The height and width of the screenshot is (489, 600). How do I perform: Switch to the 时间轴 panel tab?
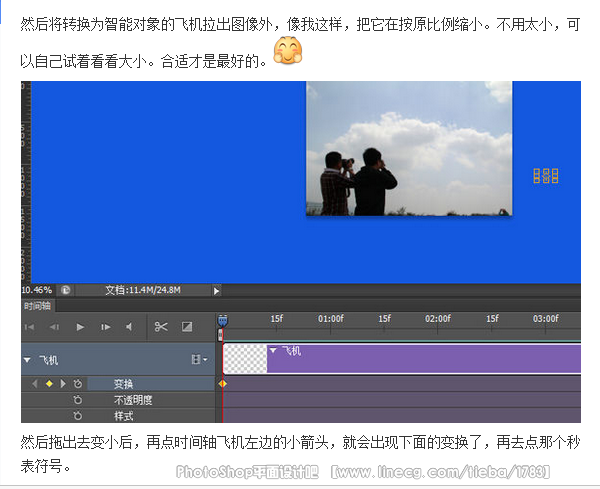(38, 306)
